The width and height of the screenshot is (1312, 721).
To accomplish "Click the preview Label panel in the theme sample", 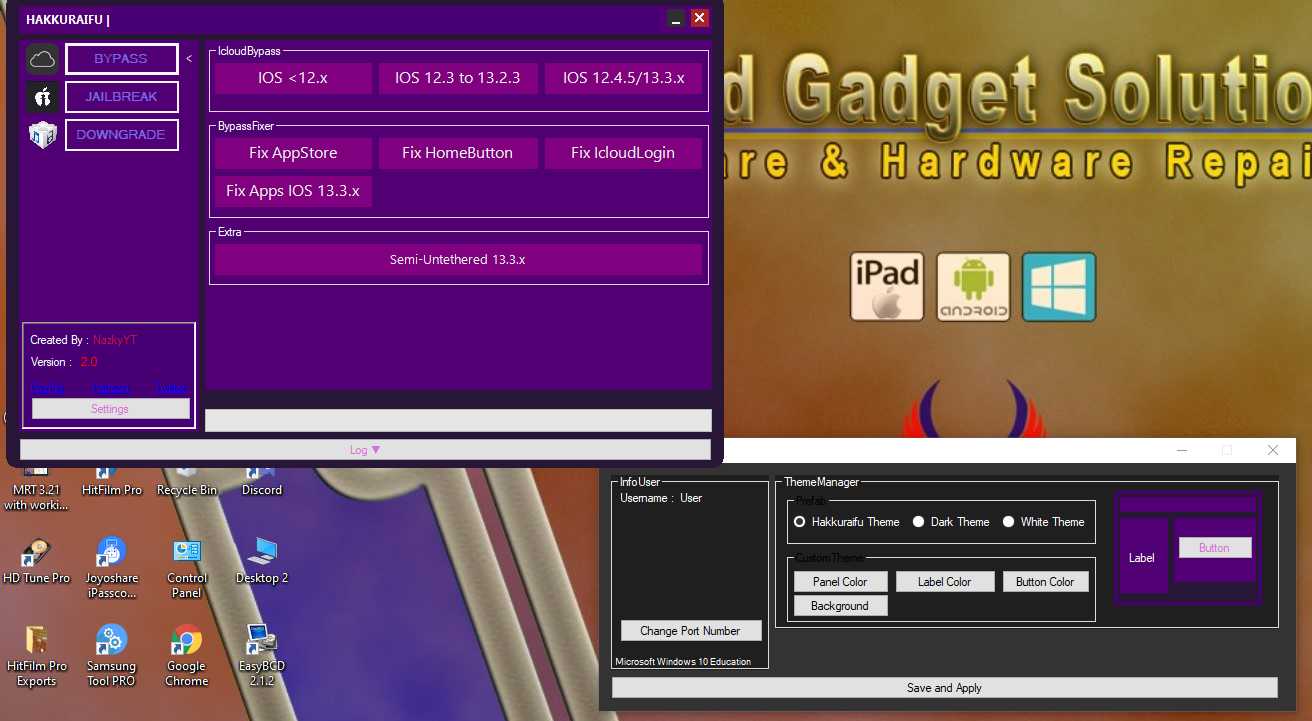I will [x=1142, y=557].
